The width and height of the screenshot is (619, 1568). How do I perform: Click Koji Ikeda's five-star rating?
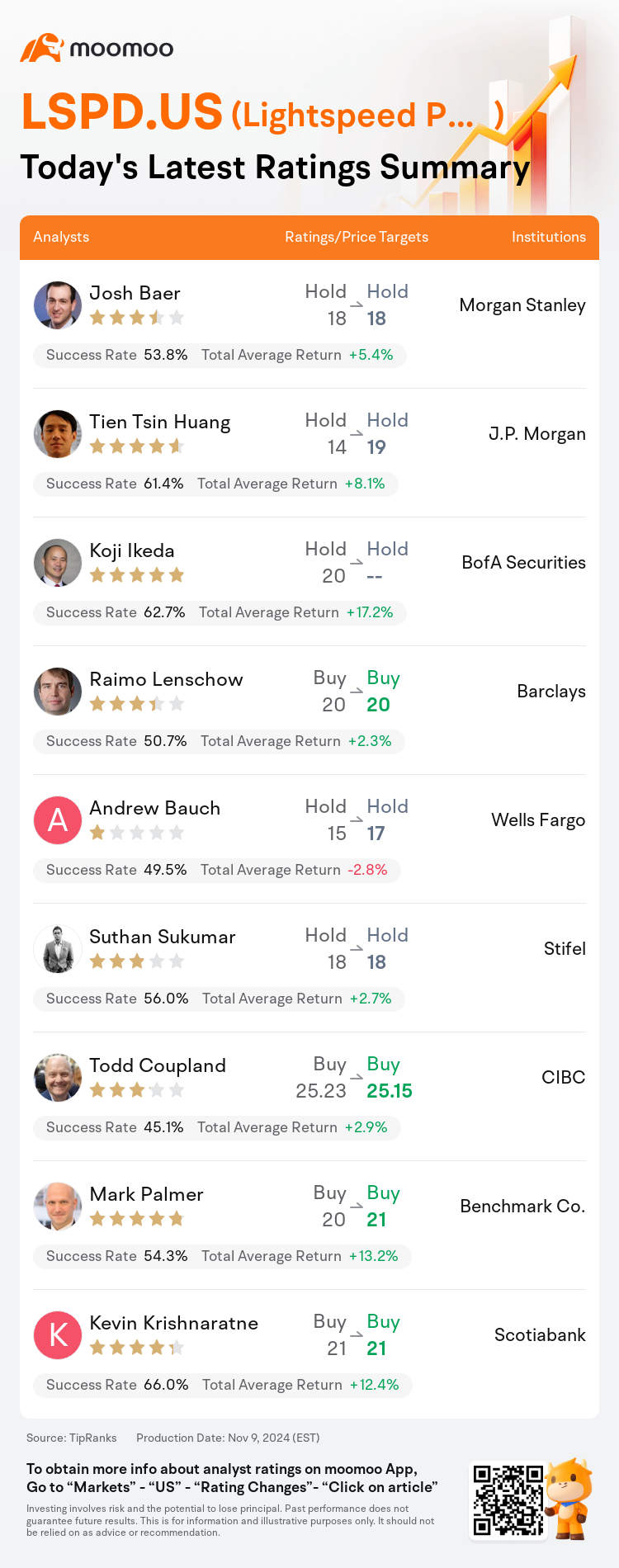(x=136, y=575)
